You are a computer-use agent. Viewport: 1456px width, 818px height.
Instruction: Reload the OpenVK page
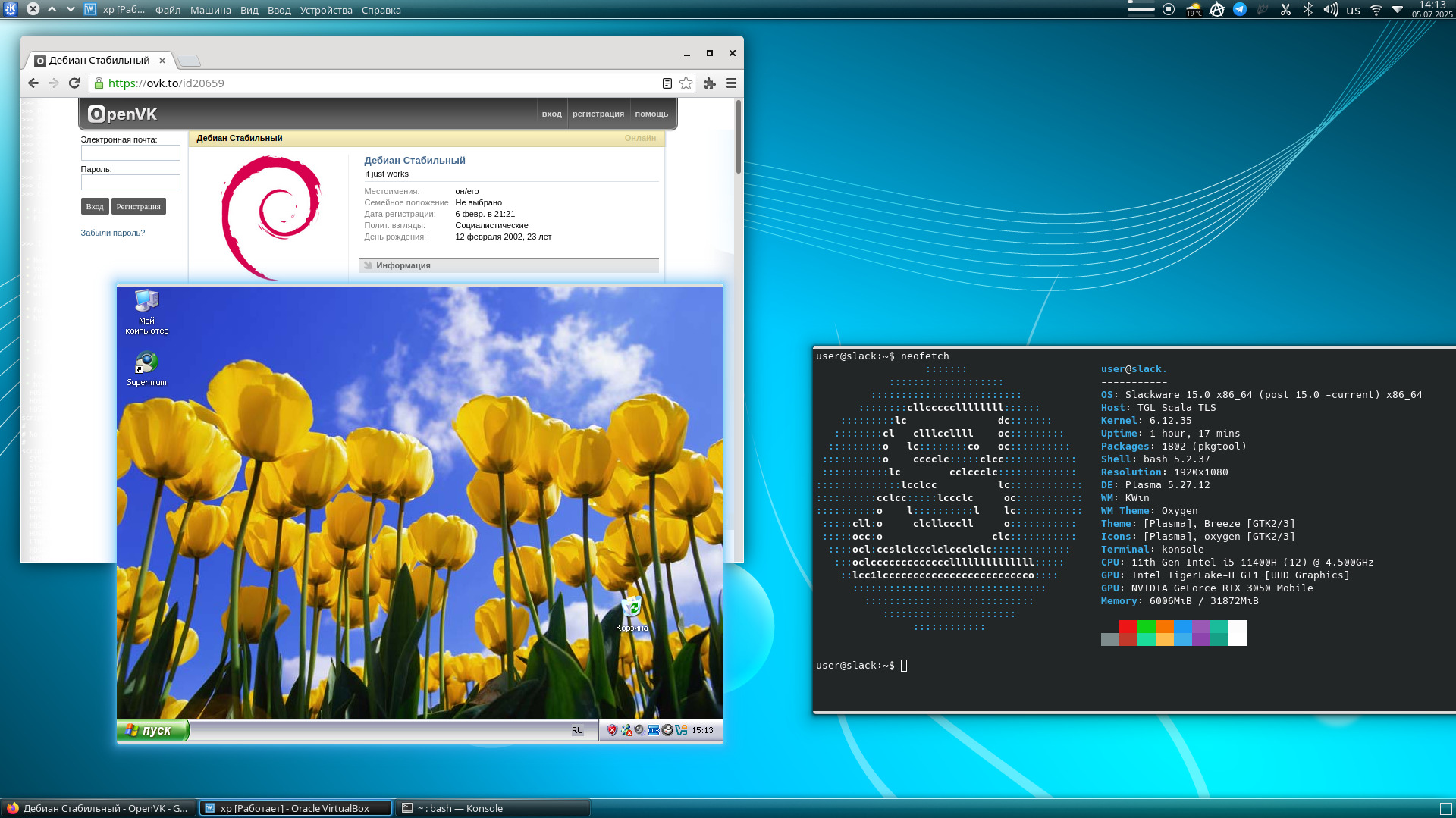(74, 83)
